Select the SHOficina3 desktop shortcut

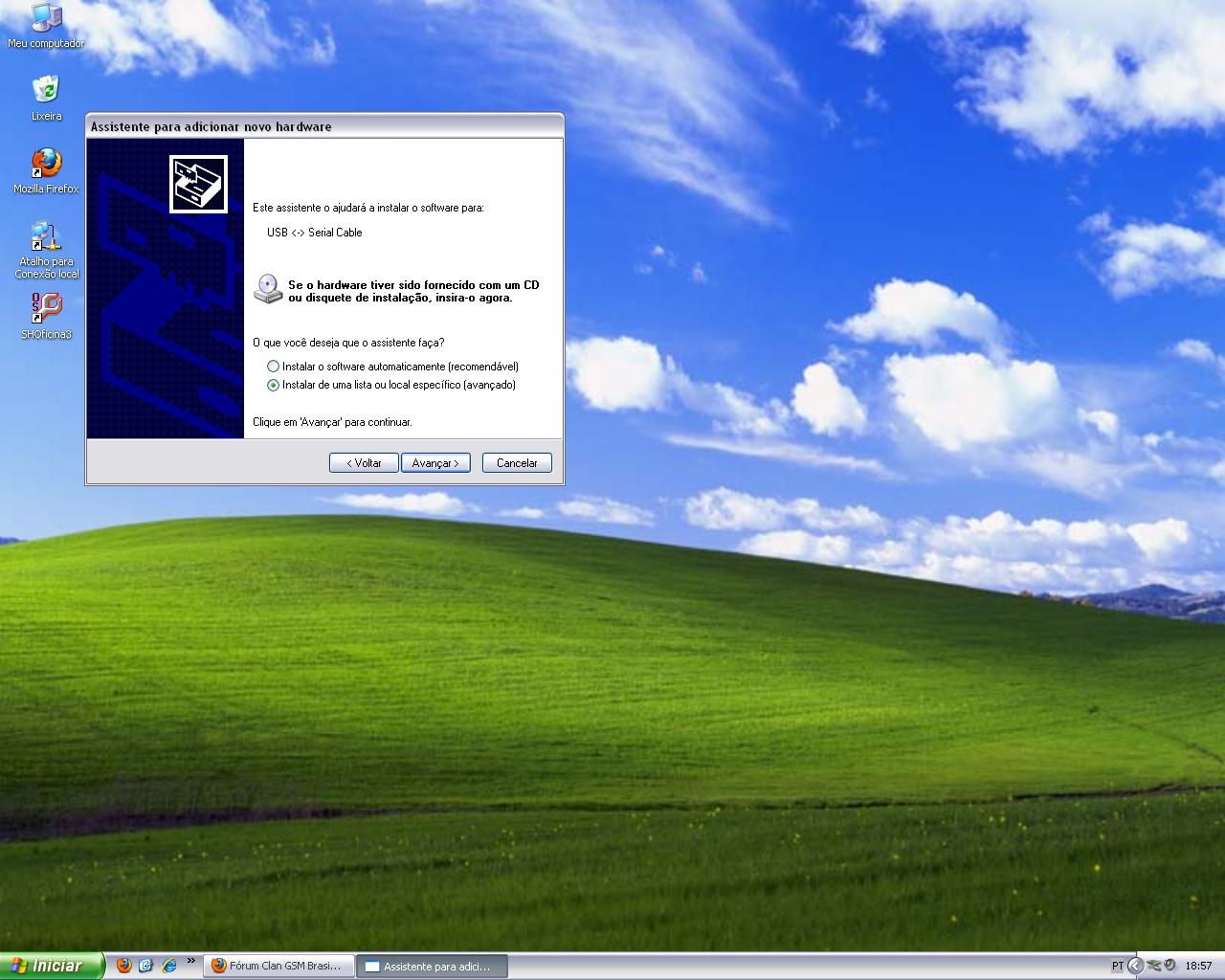tap(46, 317)
